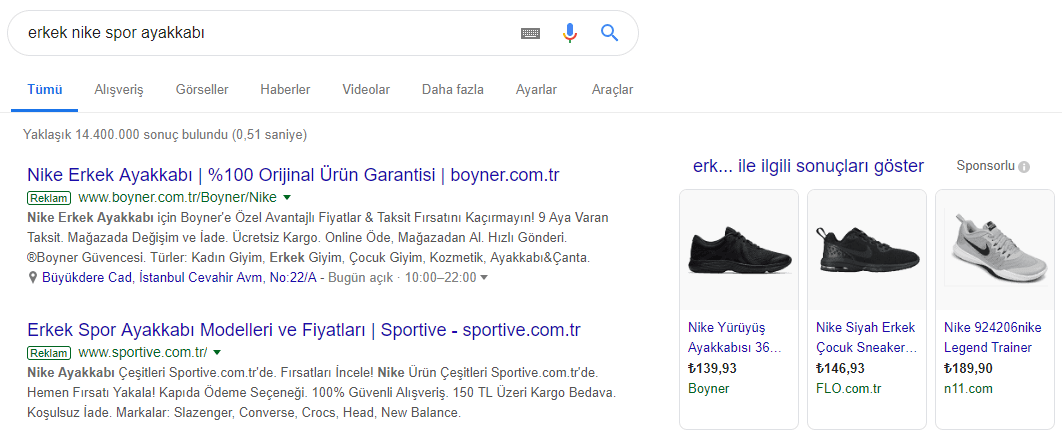Click the www.sportive.com.tr green URL
The width and height of the screenshot is (1062, 436).
142,353
